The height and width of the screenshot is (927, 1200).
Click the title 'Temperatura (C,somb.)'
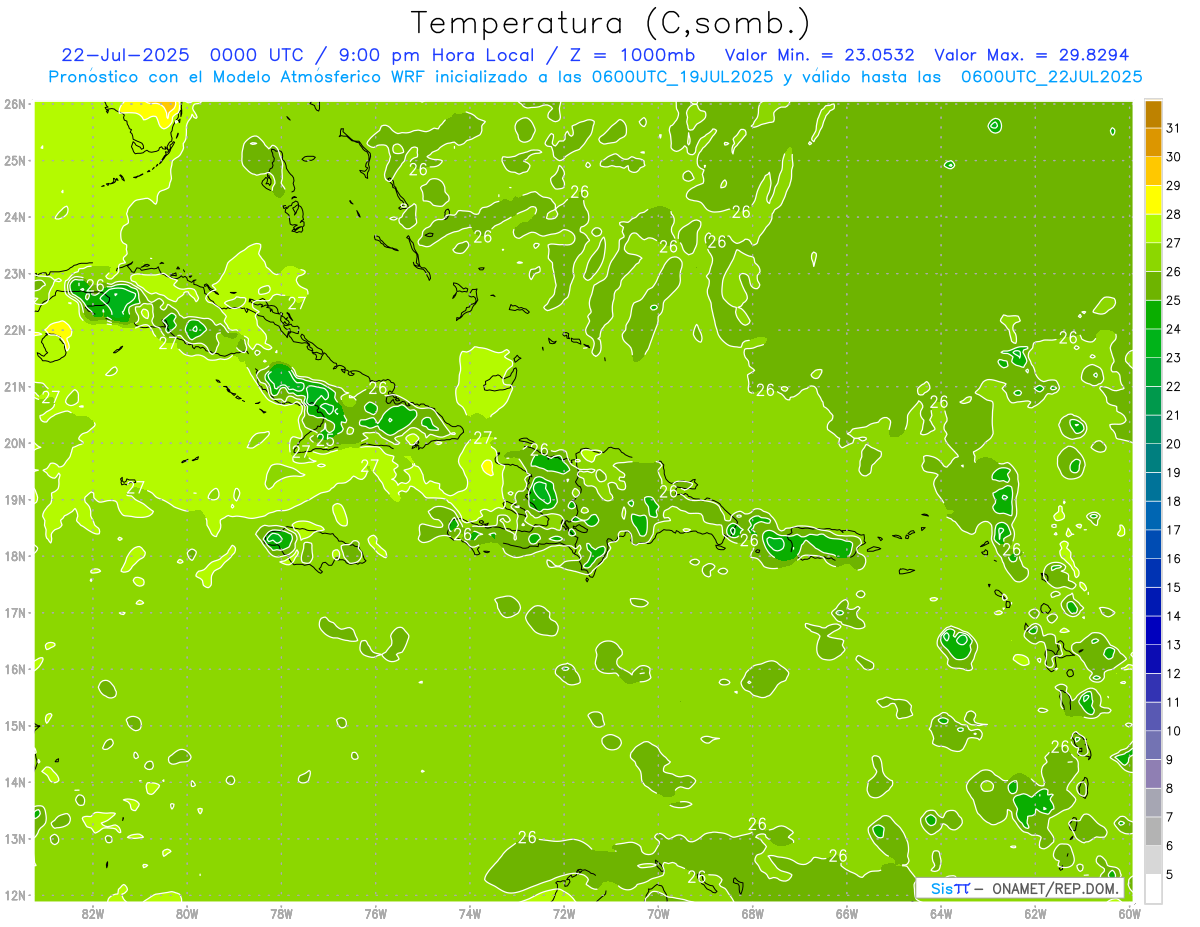(610, 24)
